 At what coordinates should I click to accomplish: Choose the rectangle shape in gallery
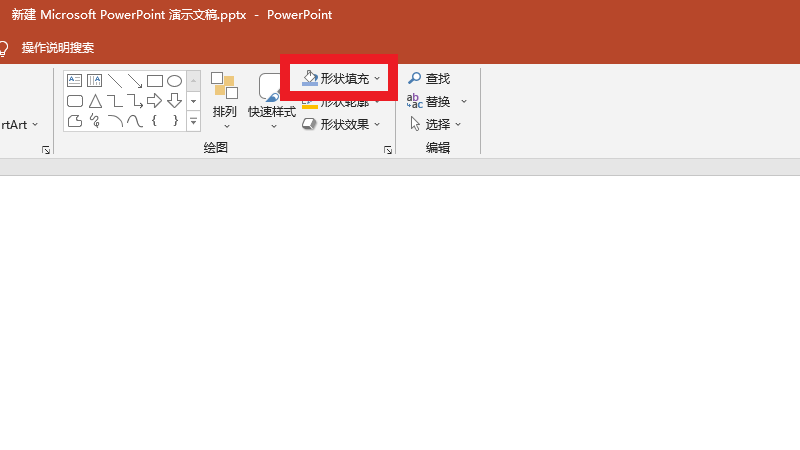(154, 81)
